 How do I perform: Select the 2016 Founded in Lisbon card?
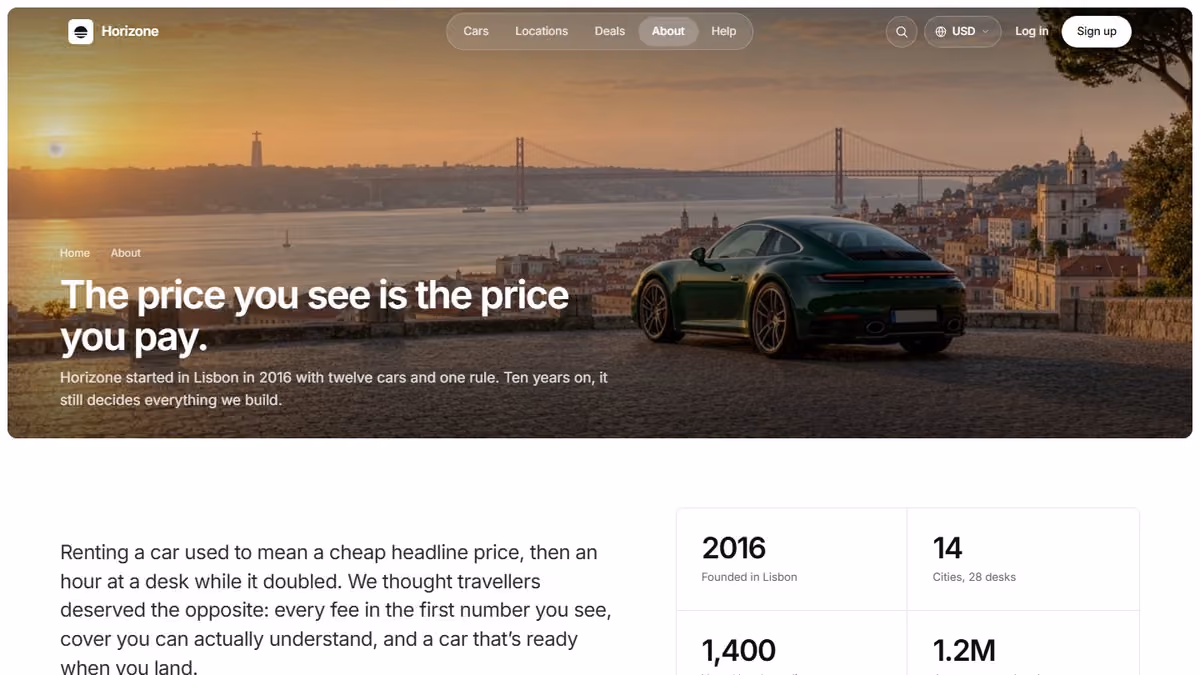pyautogui.click(x=792, y=560)
